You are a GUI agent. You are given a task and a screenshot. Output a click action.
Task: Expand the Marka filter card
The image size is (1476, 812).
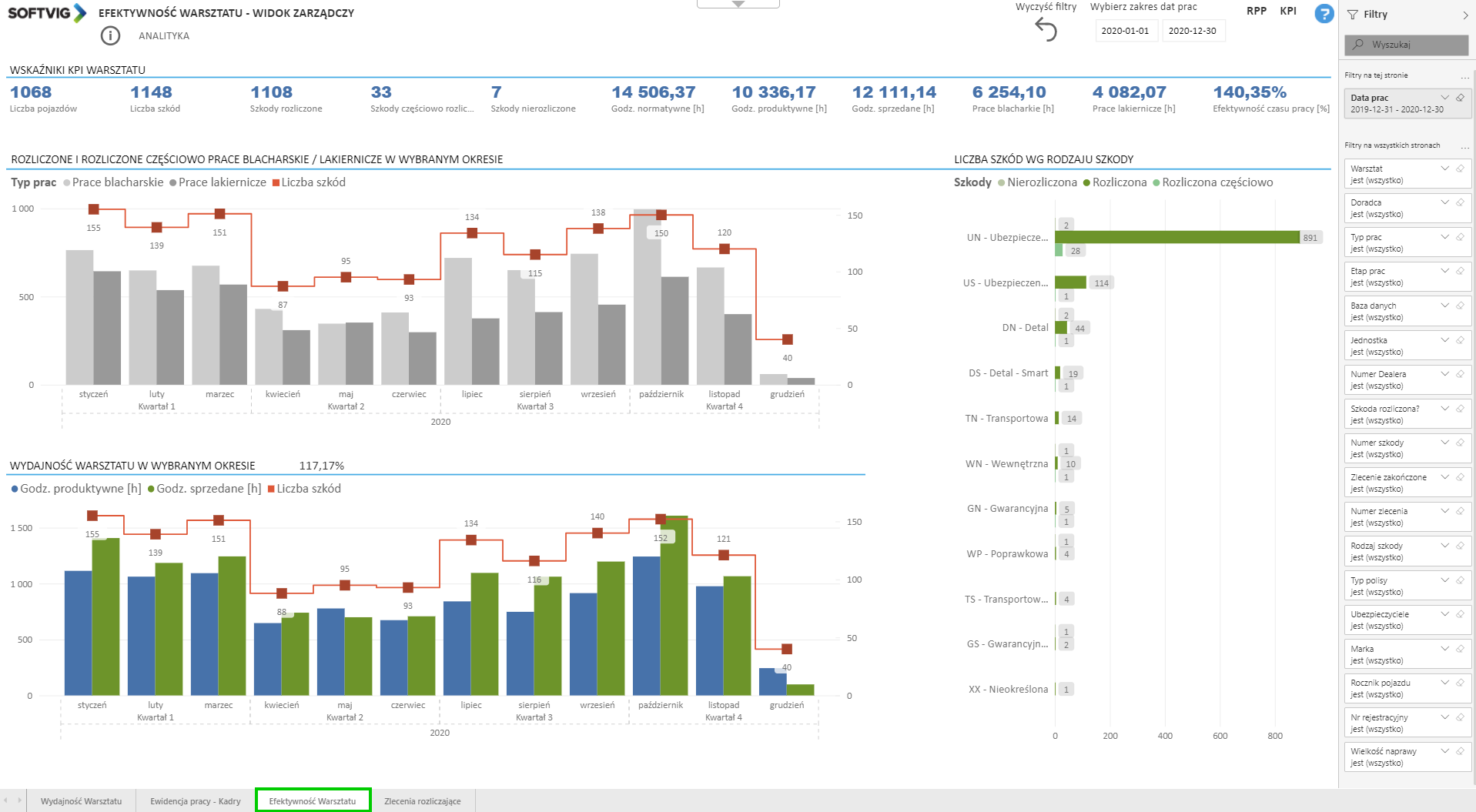[1444, 649]
